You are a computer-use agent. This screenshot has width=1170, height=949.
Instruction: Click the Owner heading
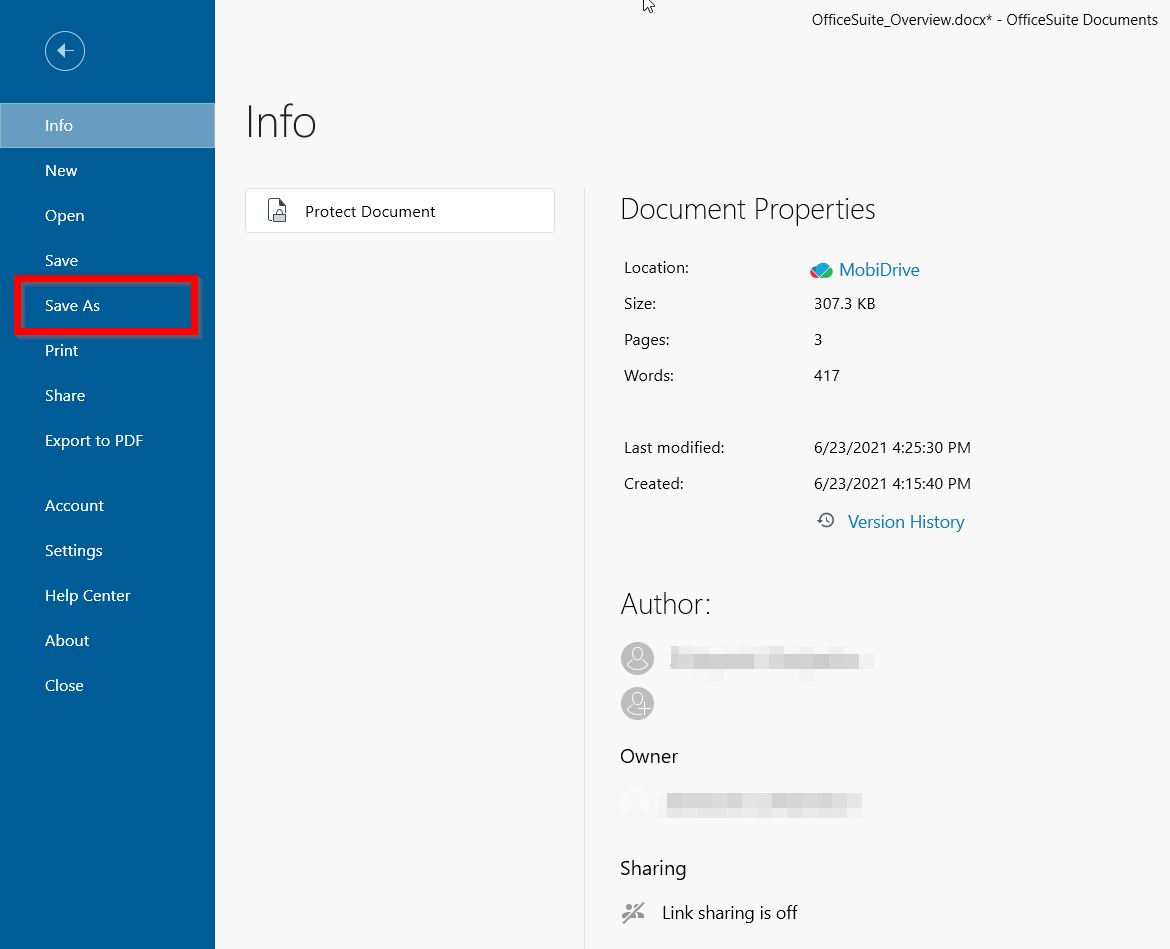pos(648,756)
